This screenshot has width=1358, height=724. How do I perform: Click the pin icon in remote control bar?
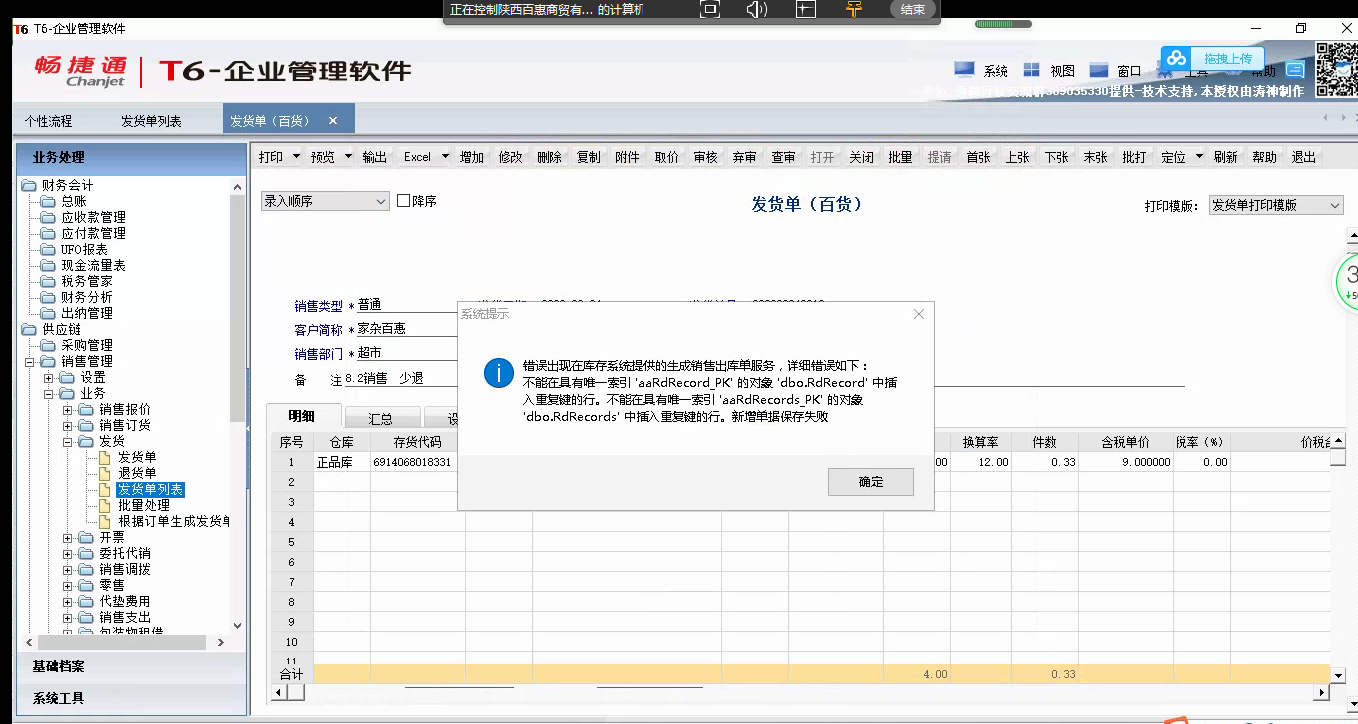click(853, 9)
